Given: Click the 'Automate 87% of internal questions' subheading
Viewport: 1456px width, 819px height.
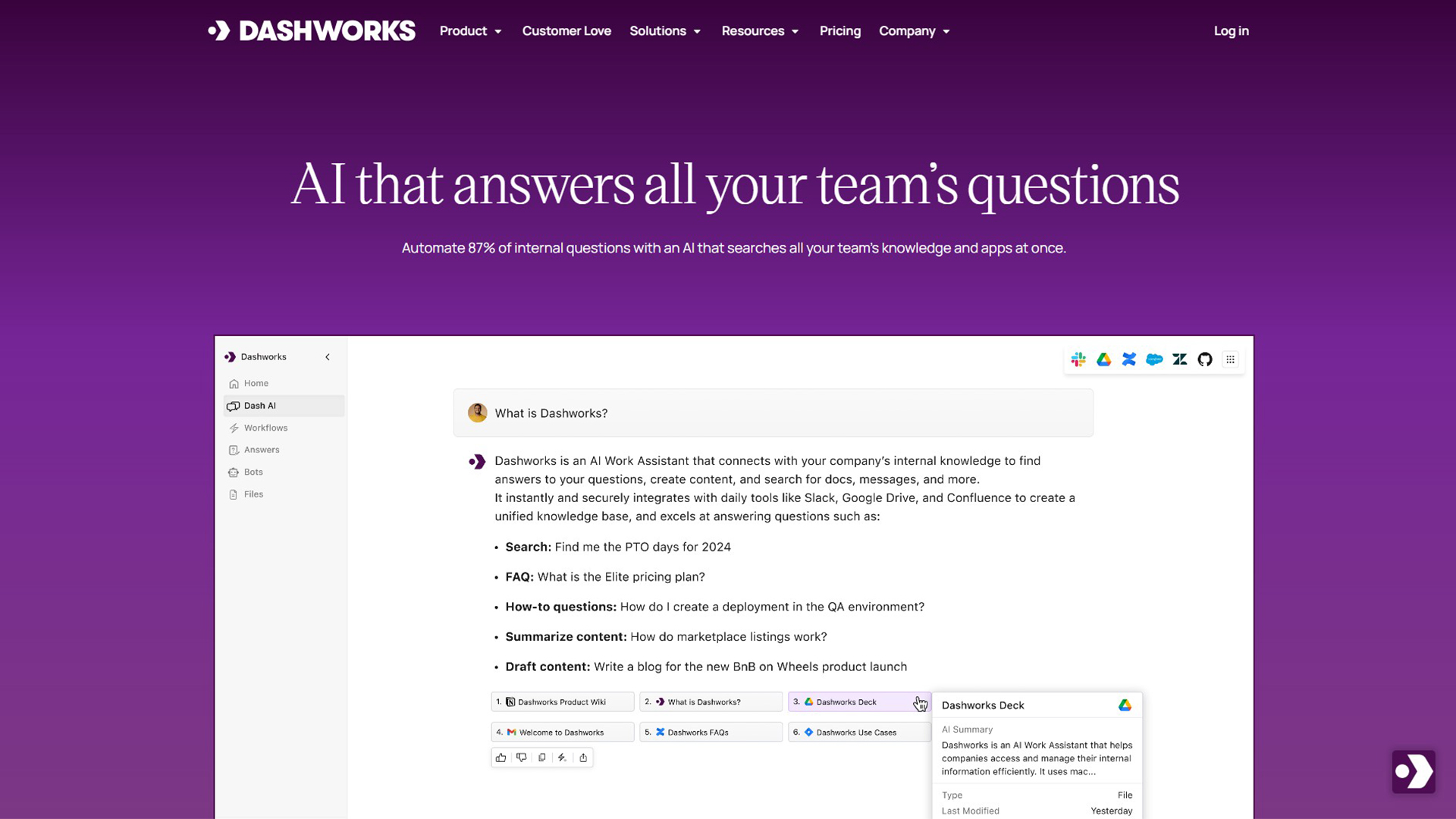Looking at the screenshot, I should click(x=733, y=248).
